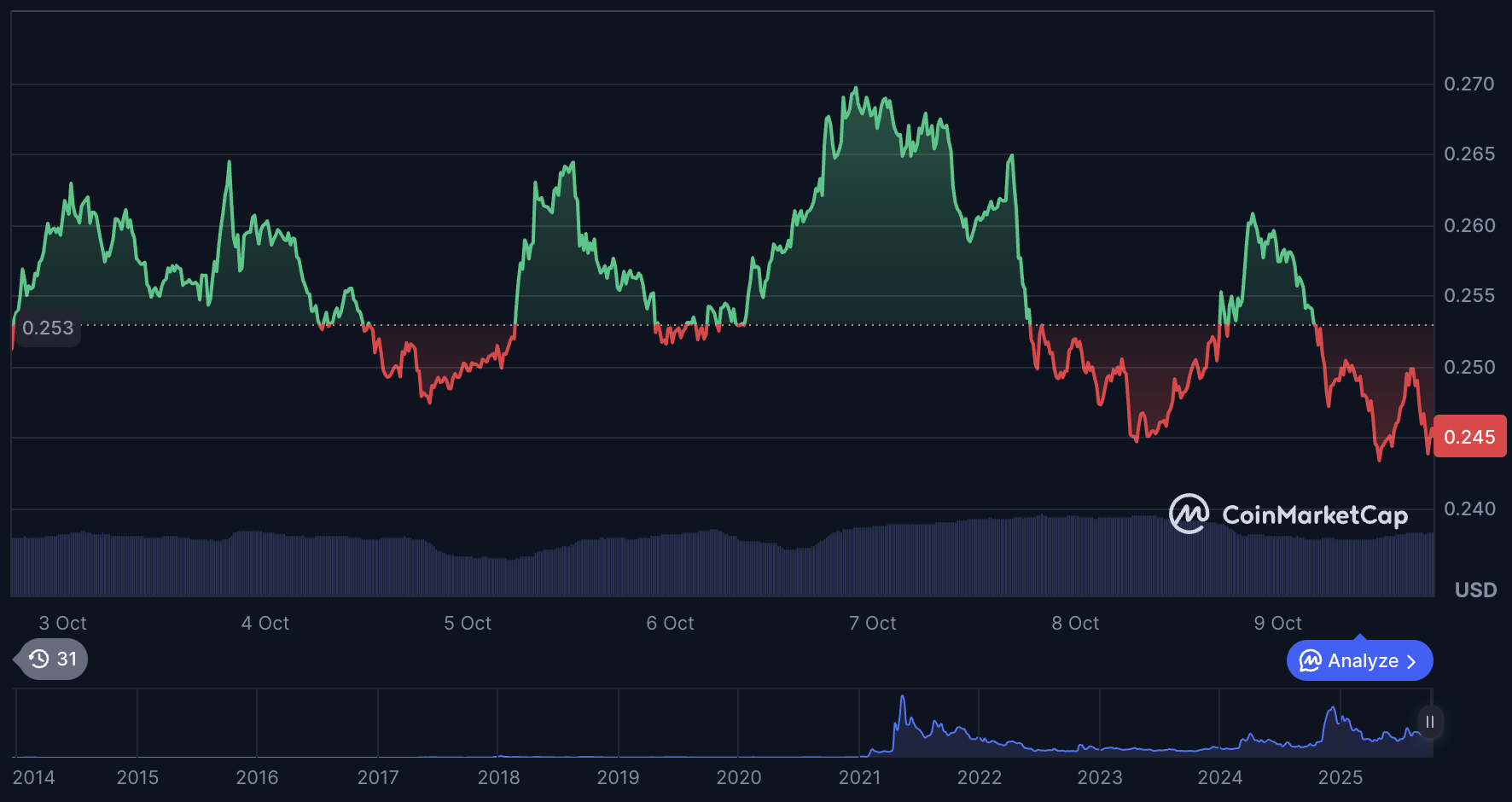Click the 0.240 price axis label

click(1468, 509)
